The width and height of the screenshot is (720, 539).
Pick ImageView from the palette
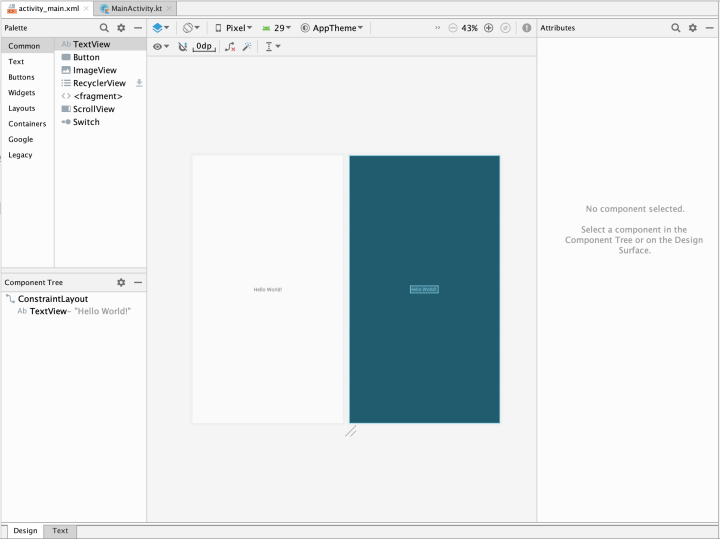coord(101,70)
